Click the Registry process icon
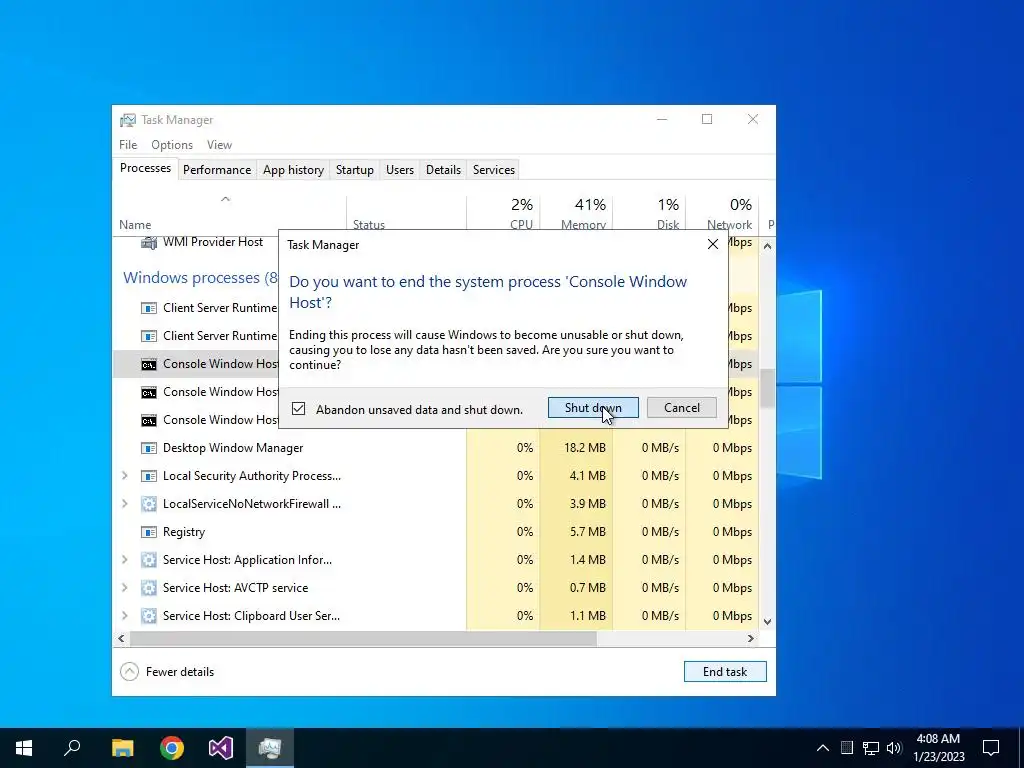This screenshot has height=768, width=1024. [x=149, y=532]
